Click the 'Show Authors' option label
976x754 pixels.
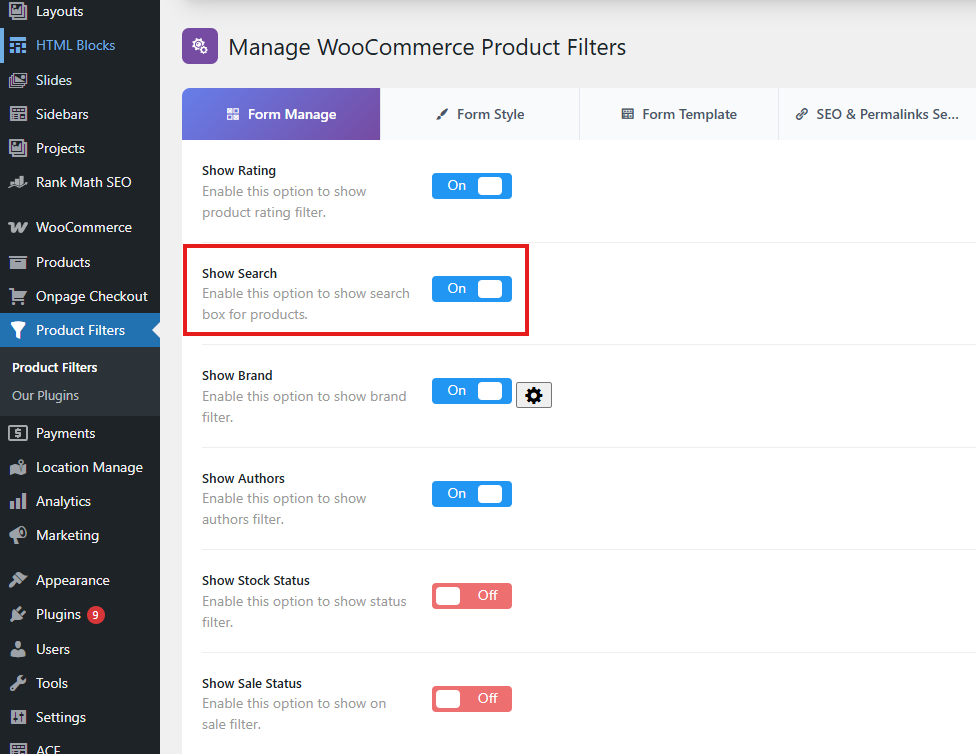tap(243, 478)
